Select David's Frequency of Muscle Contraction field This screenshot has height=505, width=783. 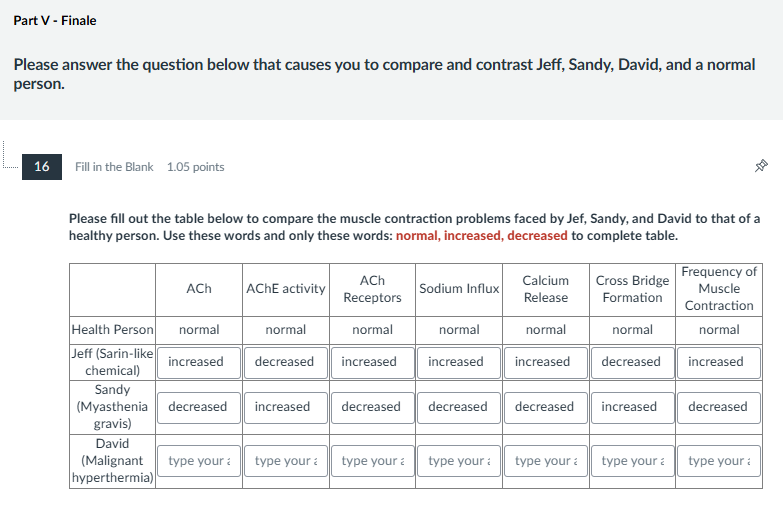coord(719,461)
